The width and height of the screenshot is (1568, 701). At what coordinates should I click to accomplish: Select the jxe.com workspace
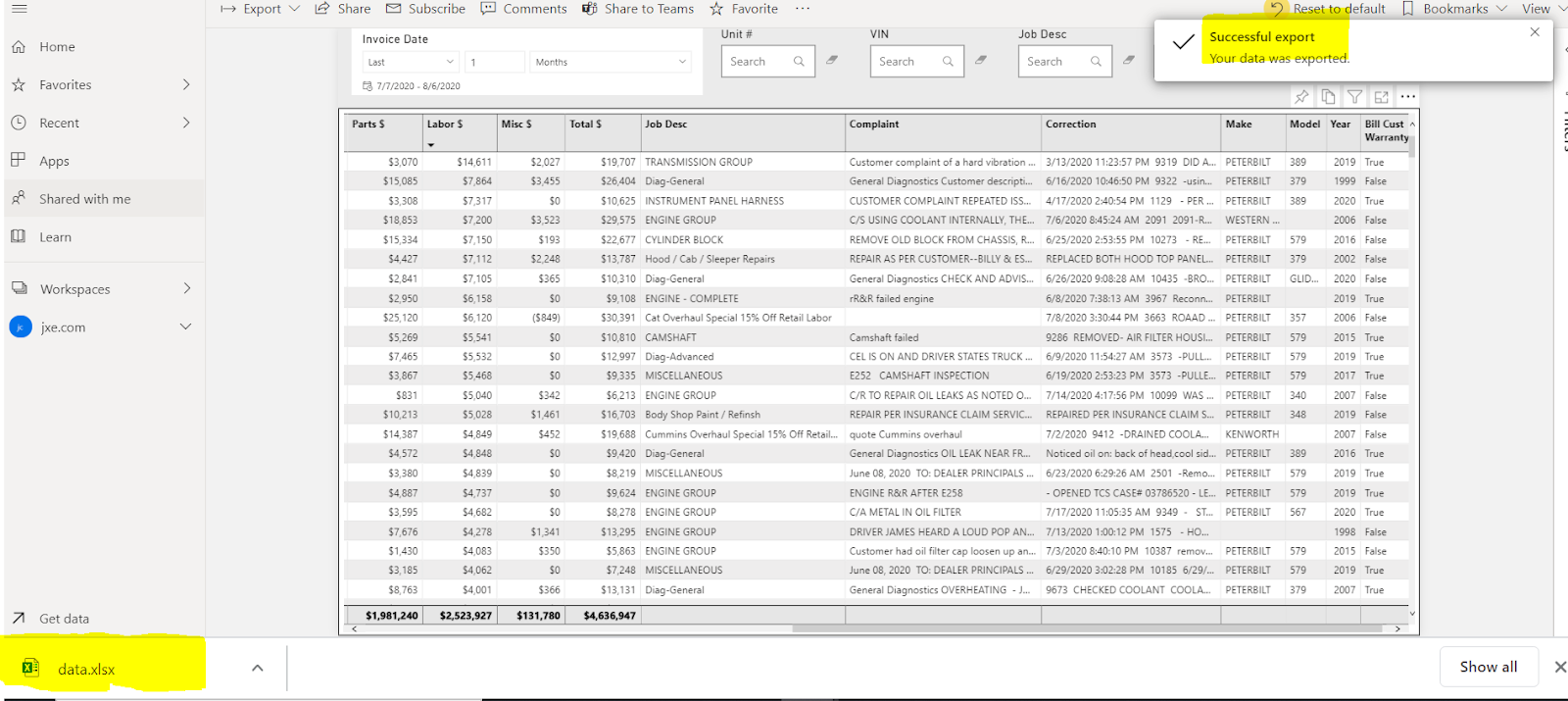[63, 327]
